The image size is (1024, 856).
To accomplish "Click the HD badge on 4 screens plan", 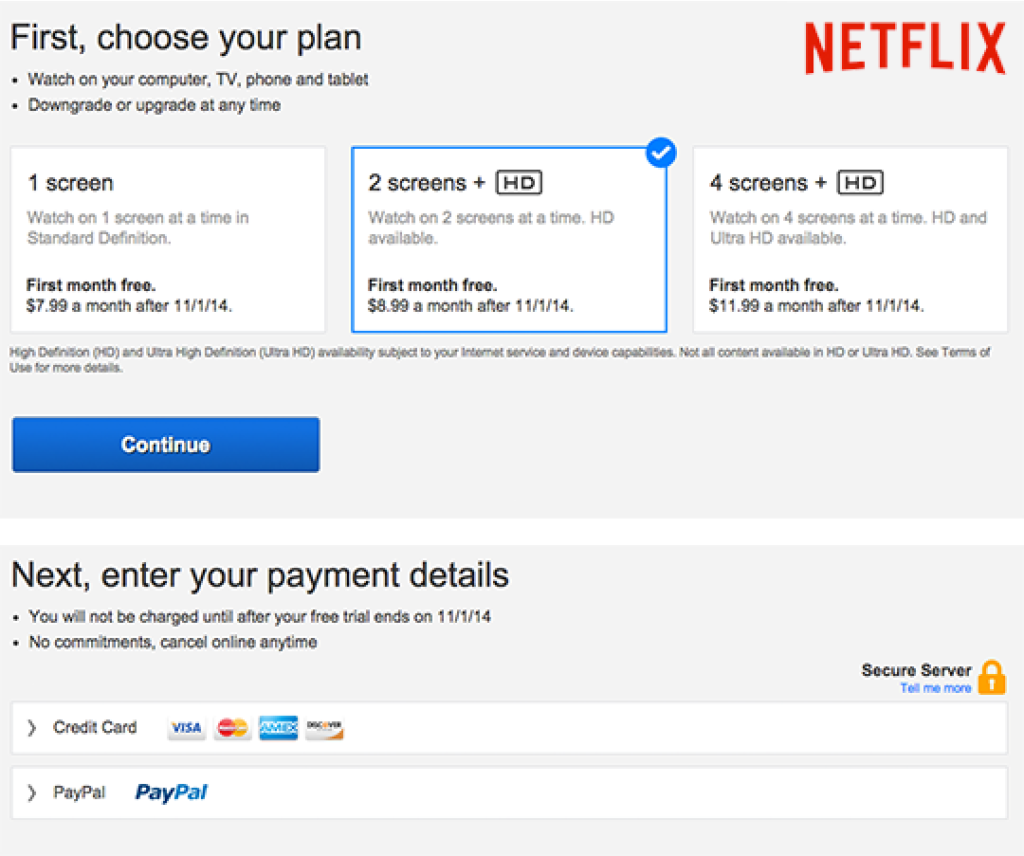I will pos(861,183).
